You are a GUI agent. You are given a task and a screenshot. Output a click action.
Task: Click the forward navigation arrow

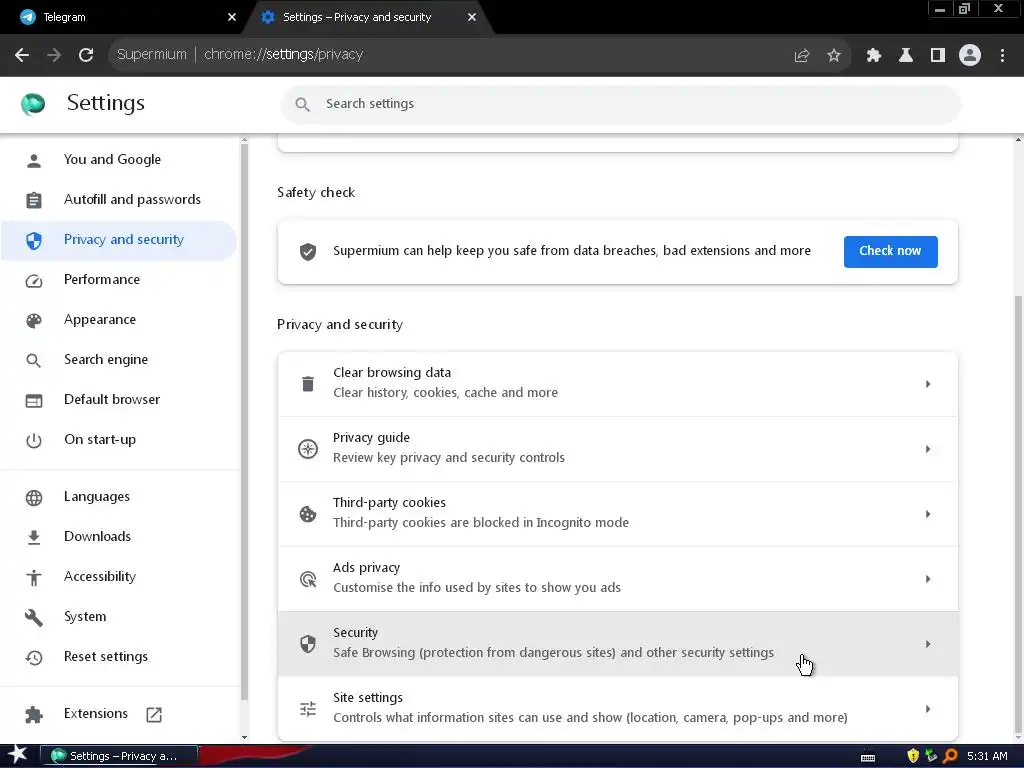click(x=54, y=55)
